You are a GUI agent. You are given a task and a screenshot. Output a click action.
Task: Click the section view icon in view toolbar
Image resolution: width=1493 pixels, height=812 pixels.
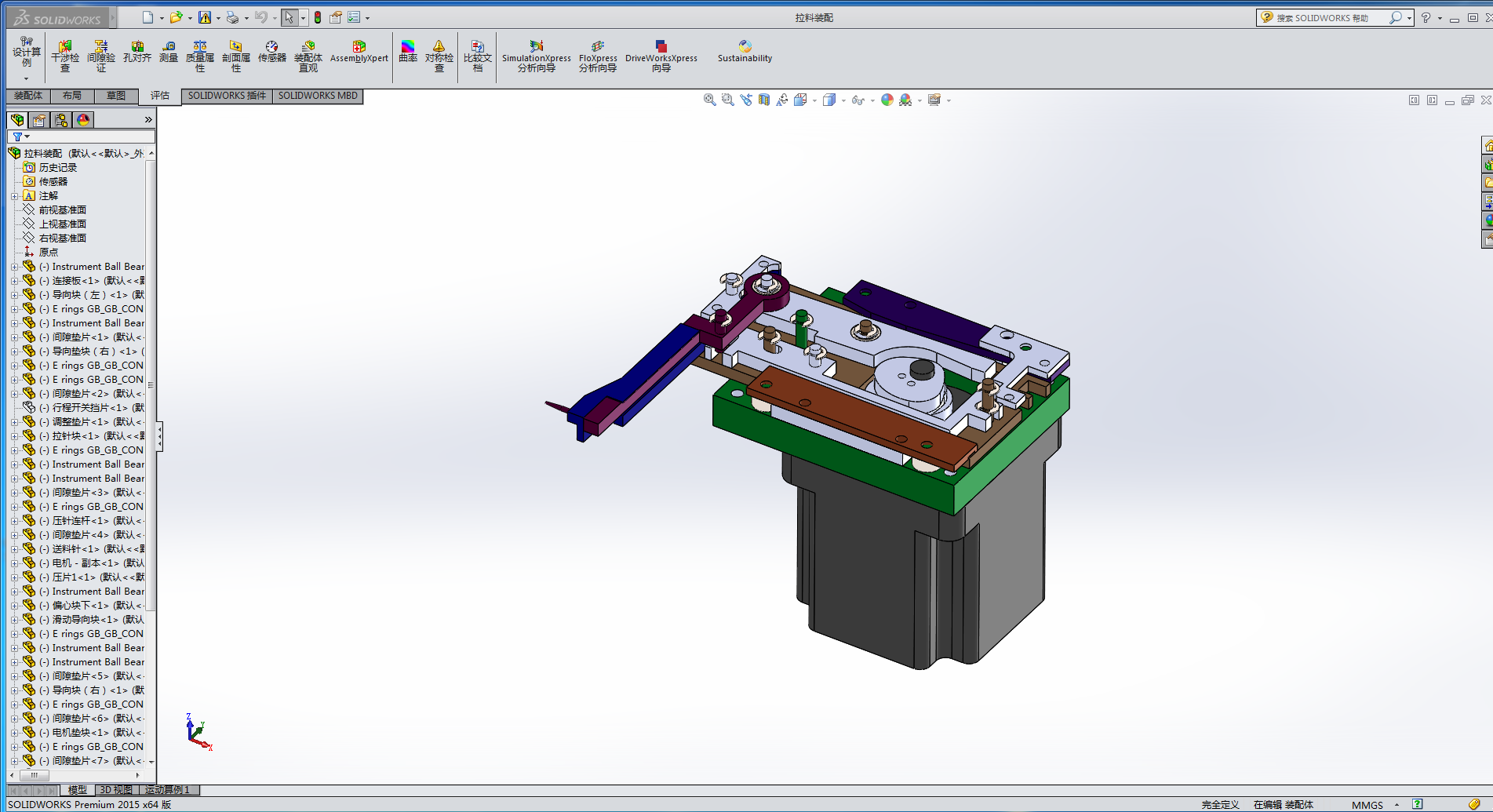point(763,100)
